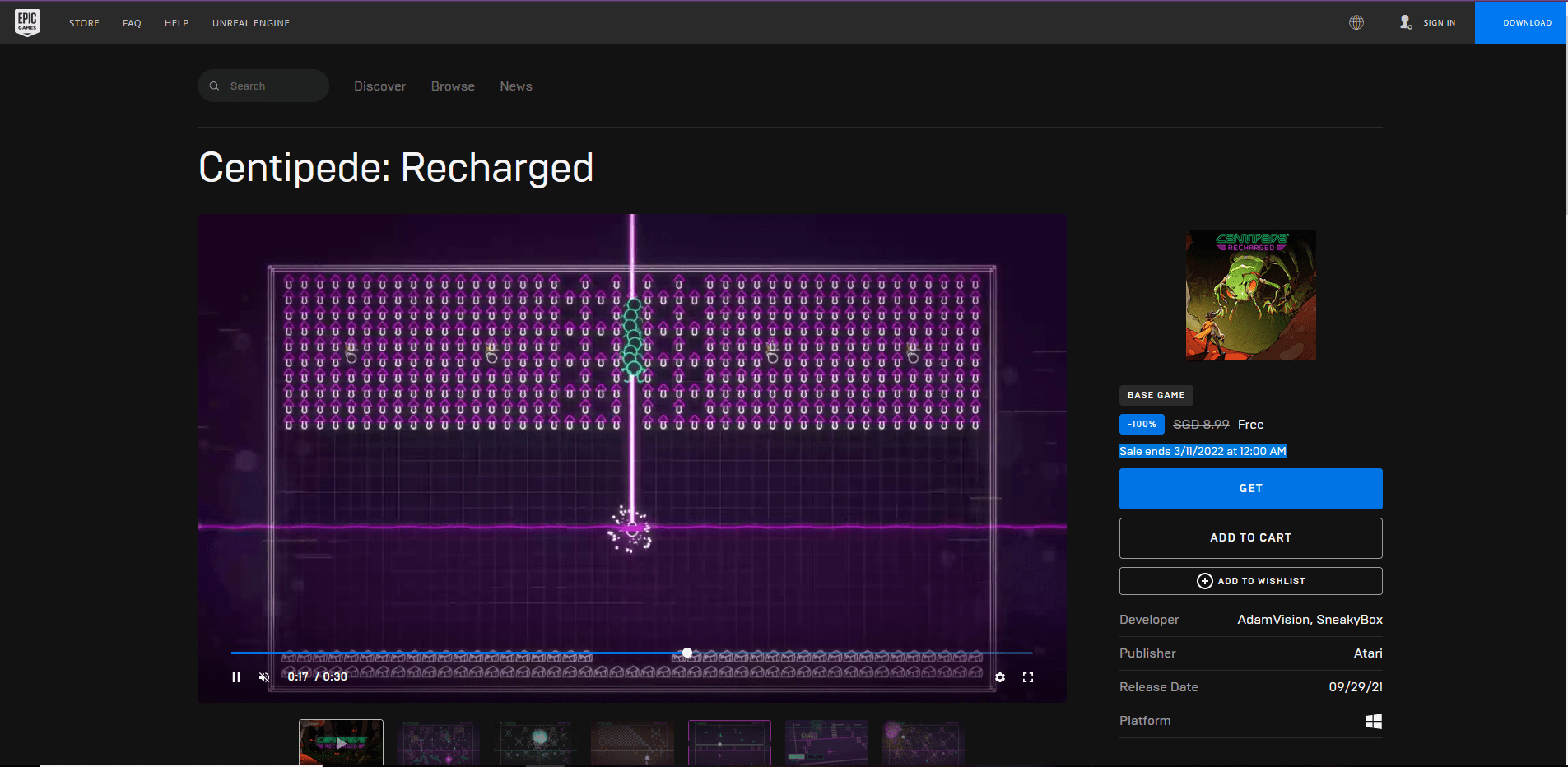Click the user profile icon

tap(1406, 22)
